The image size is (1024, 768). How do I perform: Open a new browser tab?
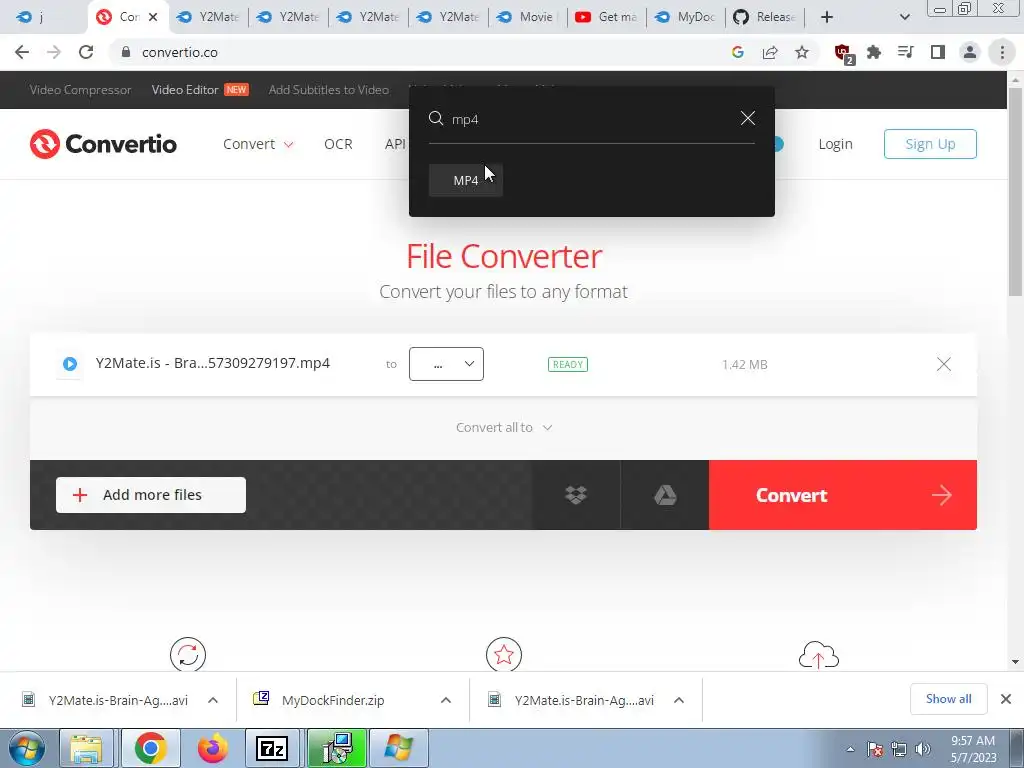coord(827,17)
